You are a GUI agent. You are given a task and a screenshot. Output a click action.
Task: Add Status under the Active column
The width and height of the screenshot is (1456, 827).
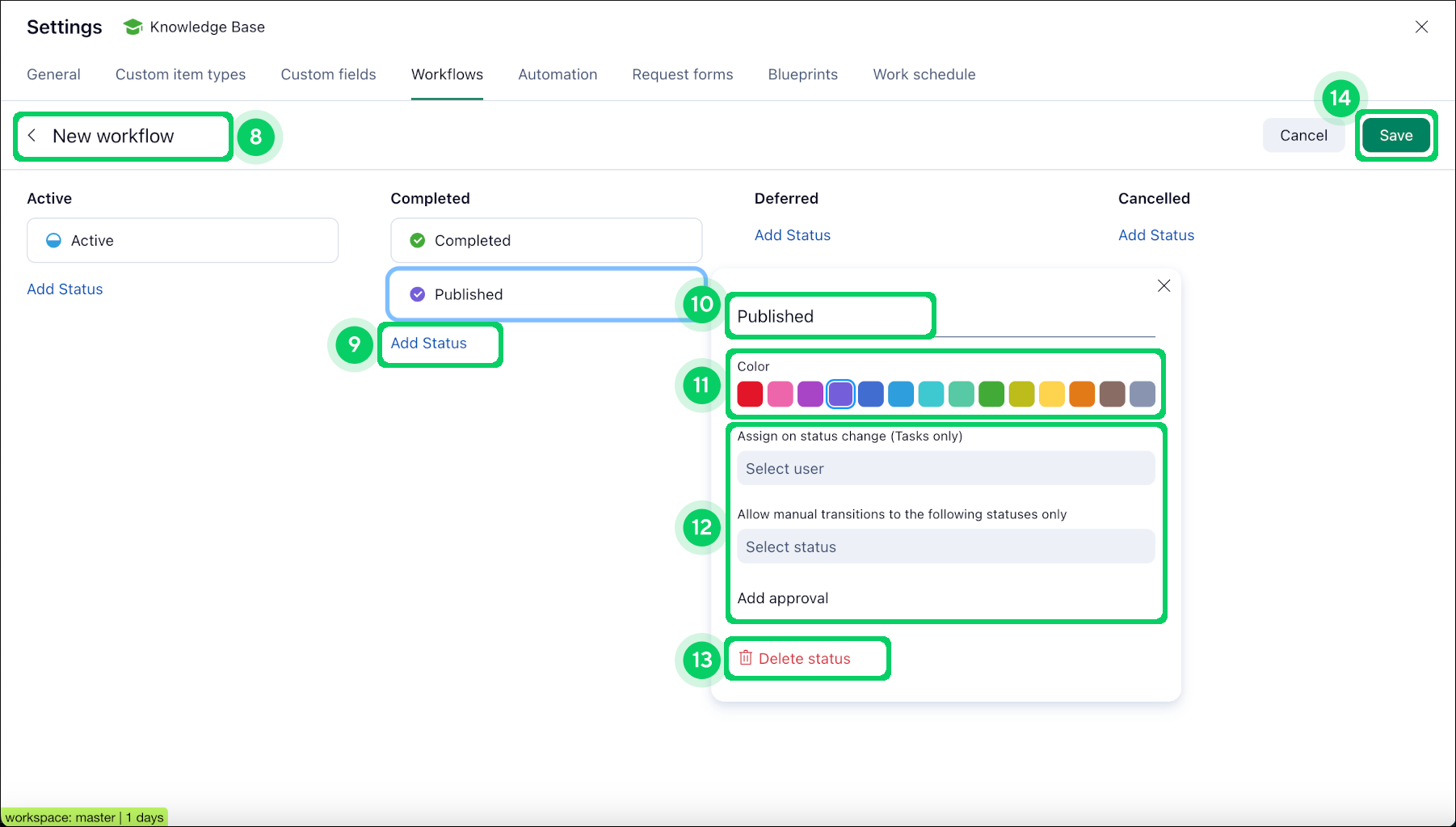65,289
